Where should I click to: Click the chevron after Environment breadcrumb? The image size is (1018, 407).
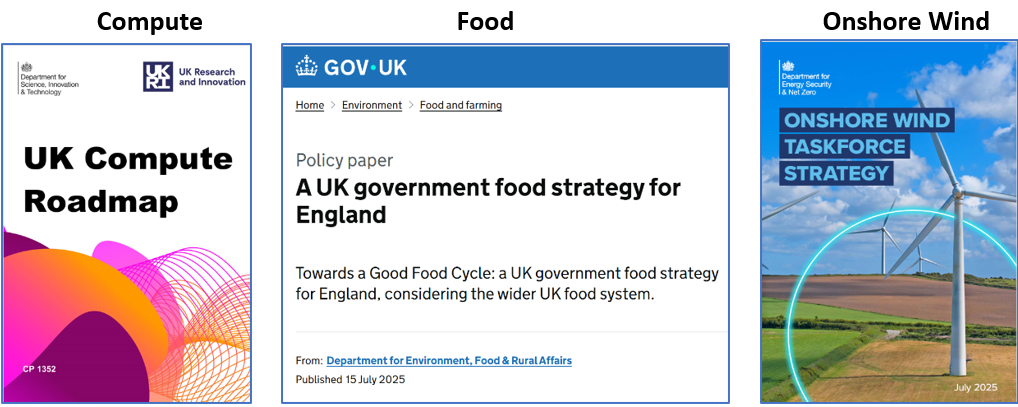pyautogui.click(x=411, y=105)
